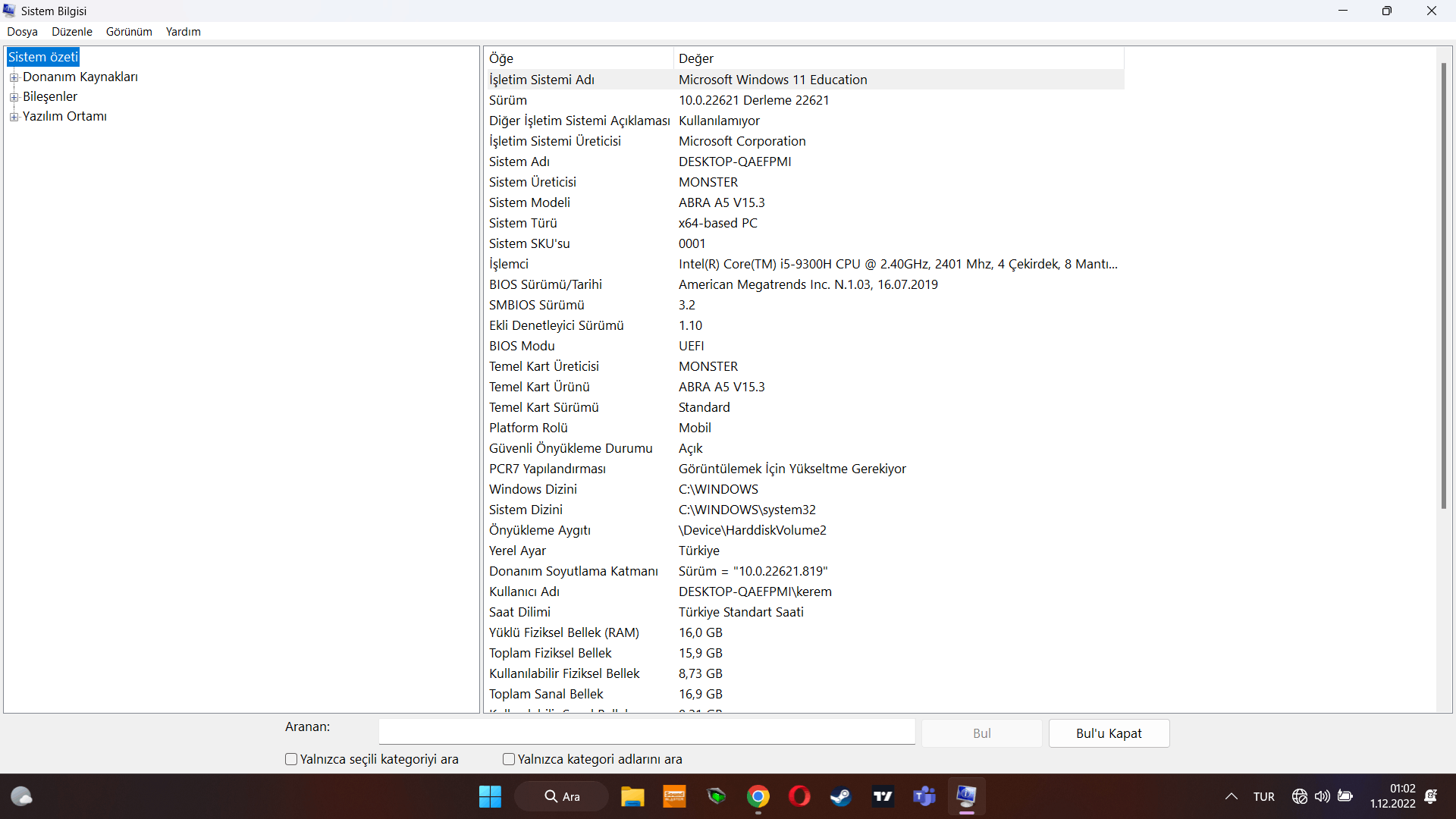Open TradingView from the taskbar
Image resolution: width=1456 pixels, height=819 pixels.
point(883,796)
